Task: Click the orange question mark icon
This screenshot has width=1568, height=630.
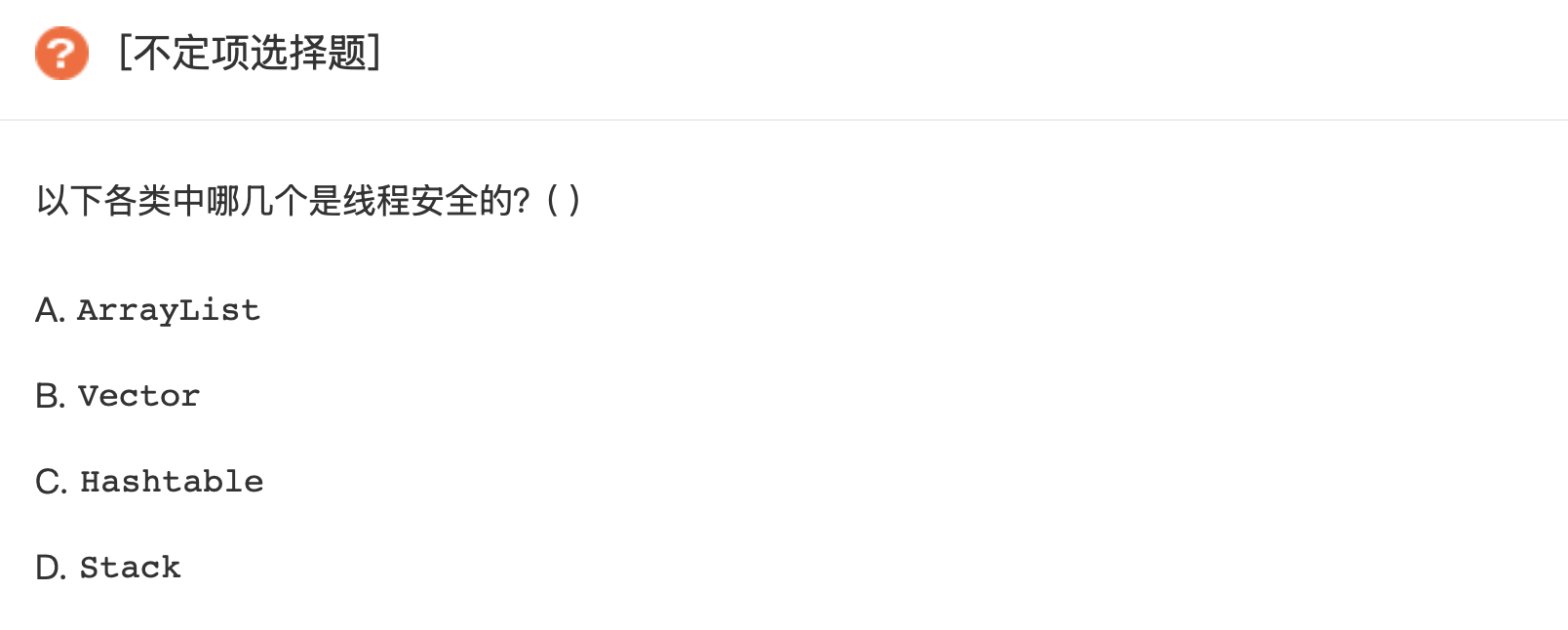Action: pyautogui.click(x=61, y=53)
